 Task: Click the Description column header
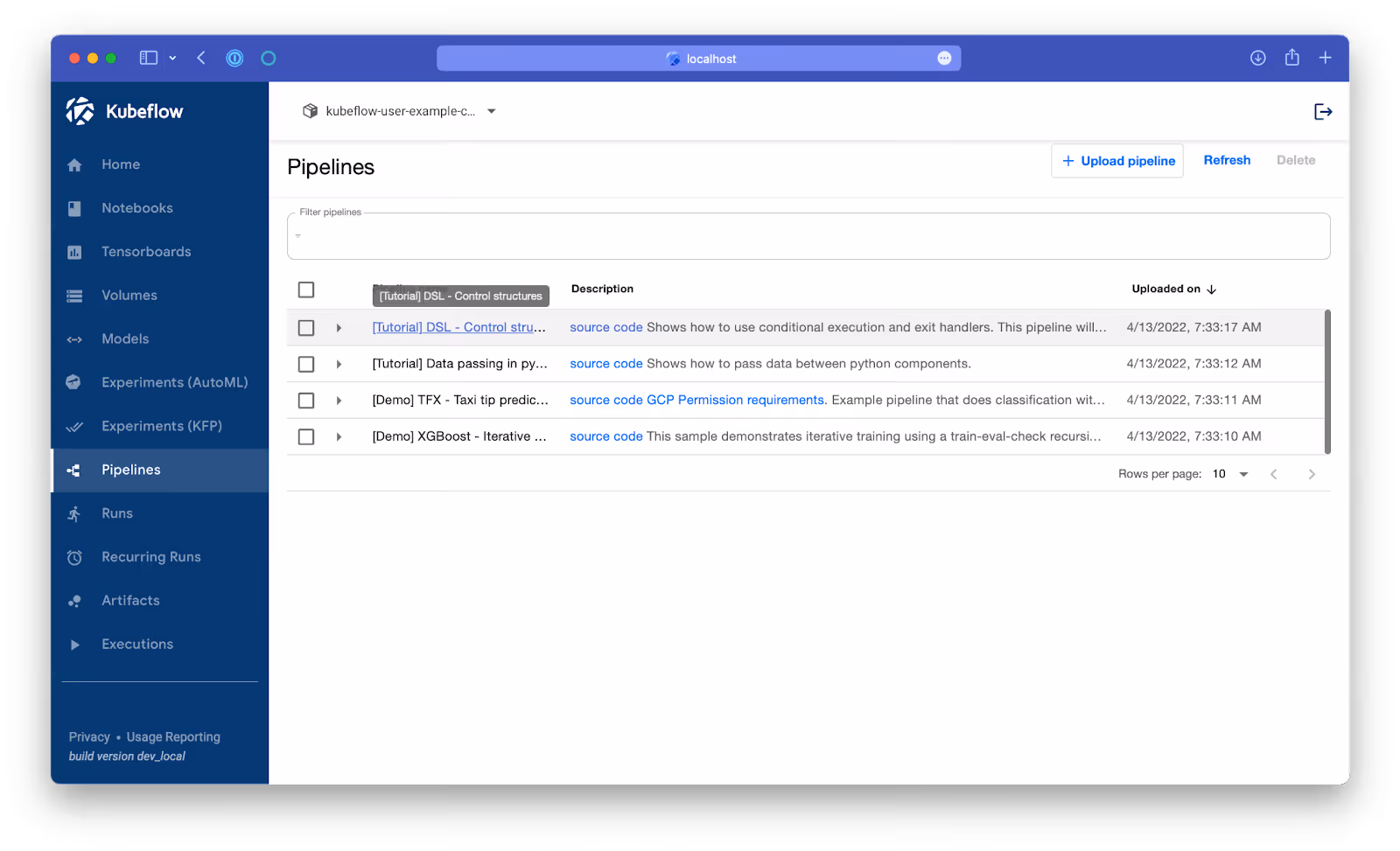602,289
